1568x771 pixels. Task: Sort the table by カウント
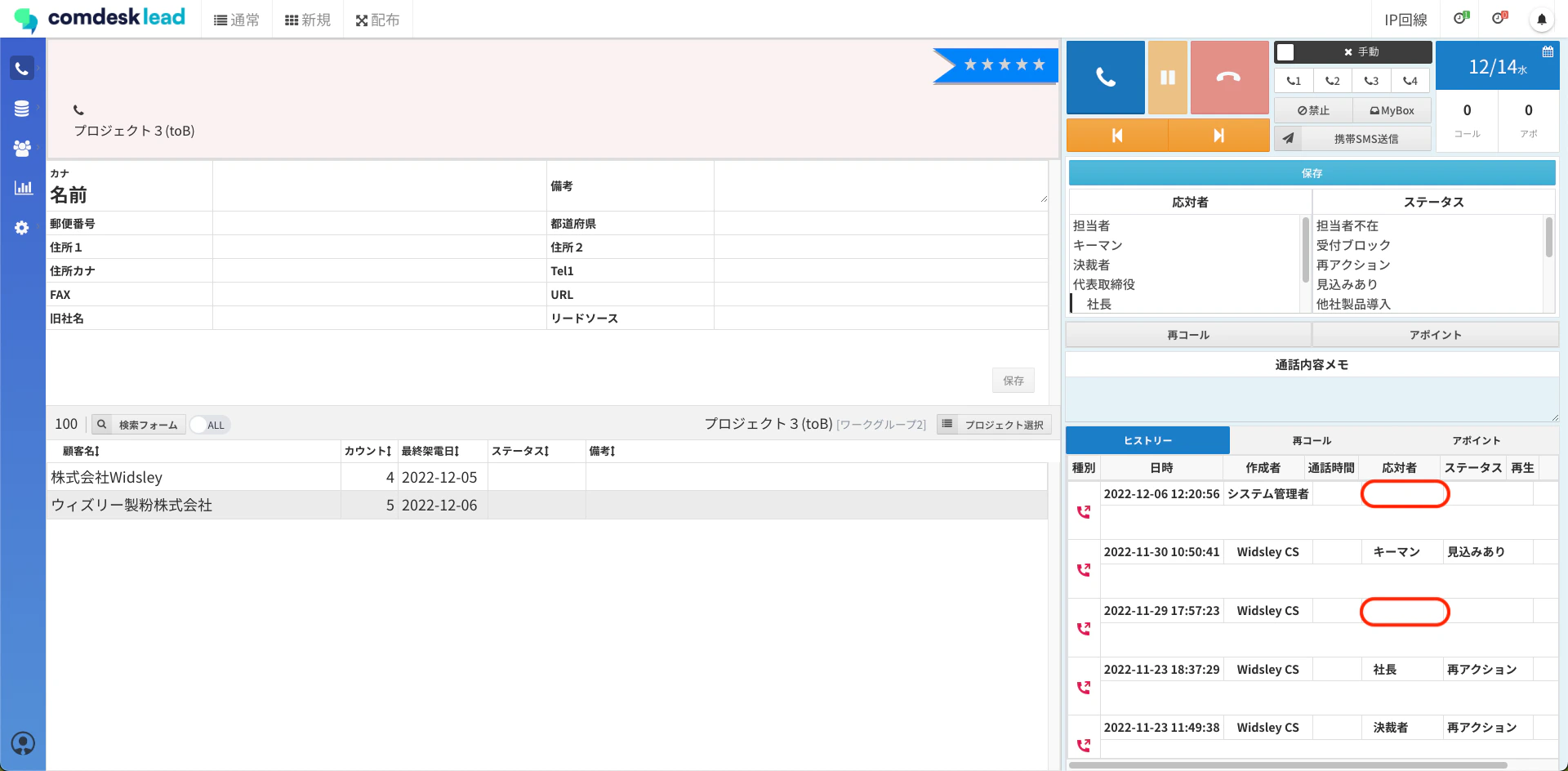(x=367, y=451)
